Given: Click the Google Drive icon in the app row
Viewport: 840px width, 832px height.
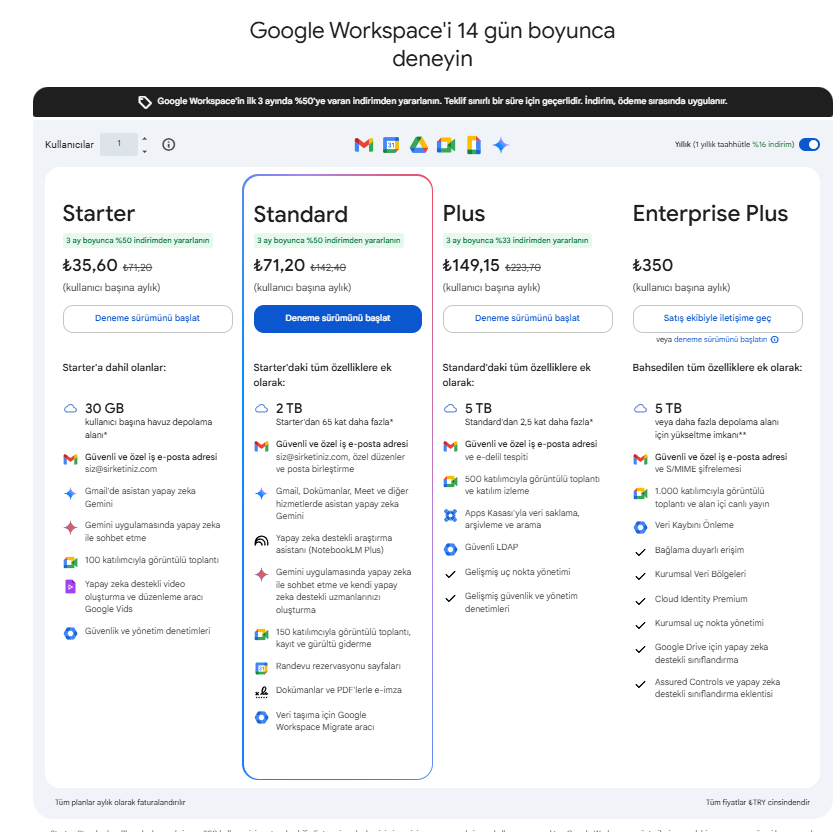Looking at the screenshot, I should (418, 145).
